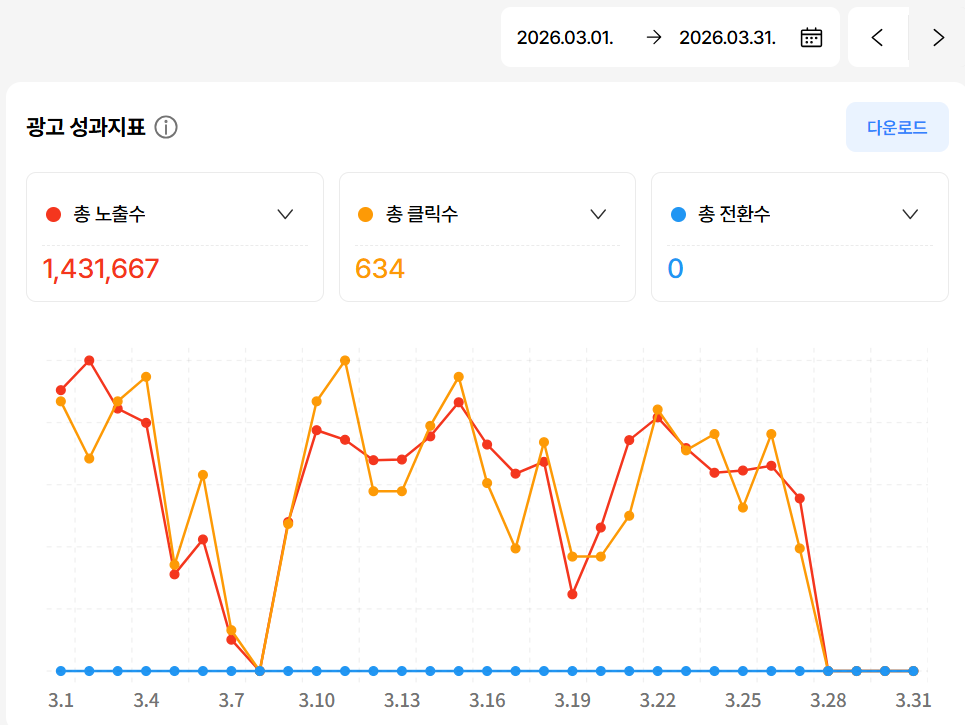Click the 3.16 x-axis label
This screenshot has height=725, width=965.
pyautogui.click(x=487, y=700)
